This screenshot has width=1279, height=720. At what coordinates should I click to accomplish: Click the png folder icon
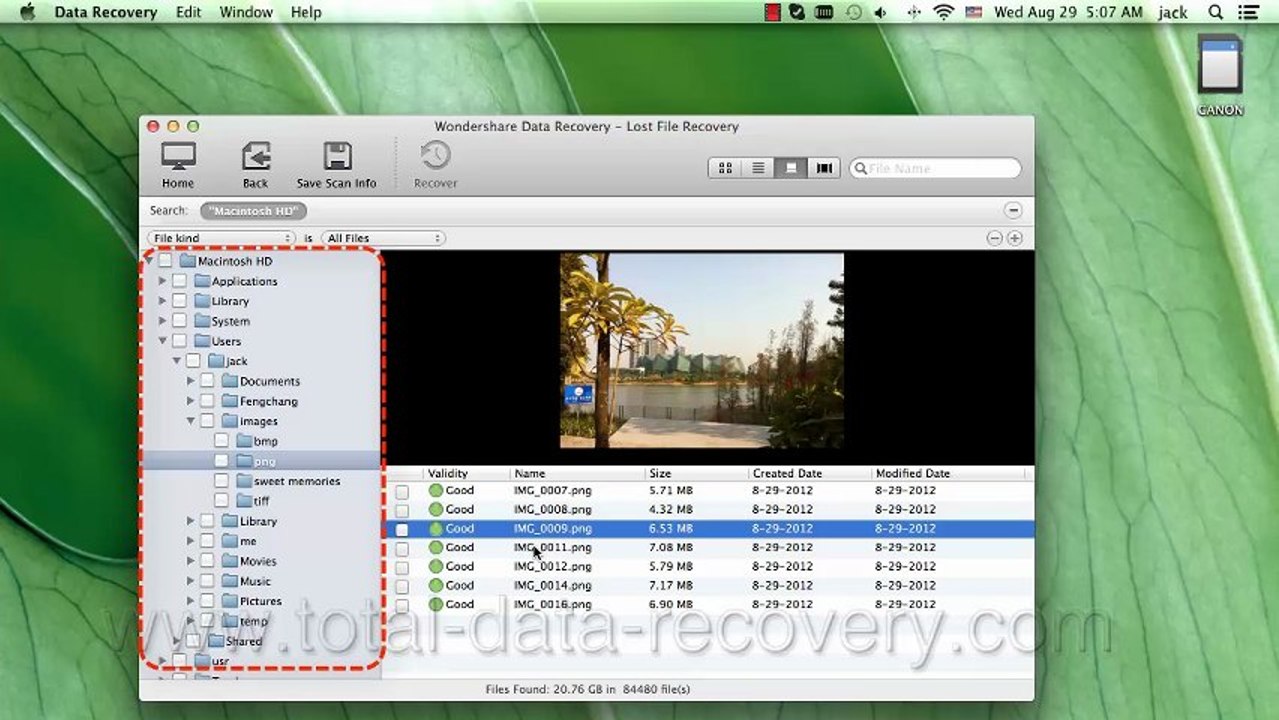[x=244, y=461]
